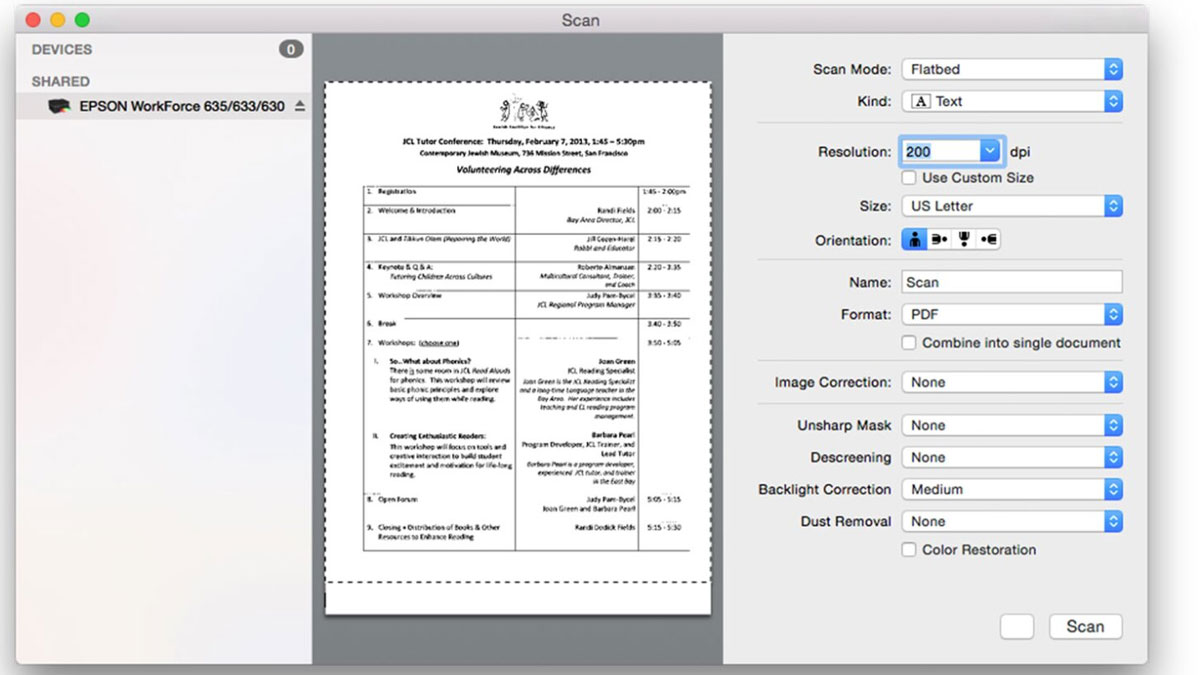Click the devices count badge
Viewport: 1200px width, 675px height.
(x=291, y=49)
